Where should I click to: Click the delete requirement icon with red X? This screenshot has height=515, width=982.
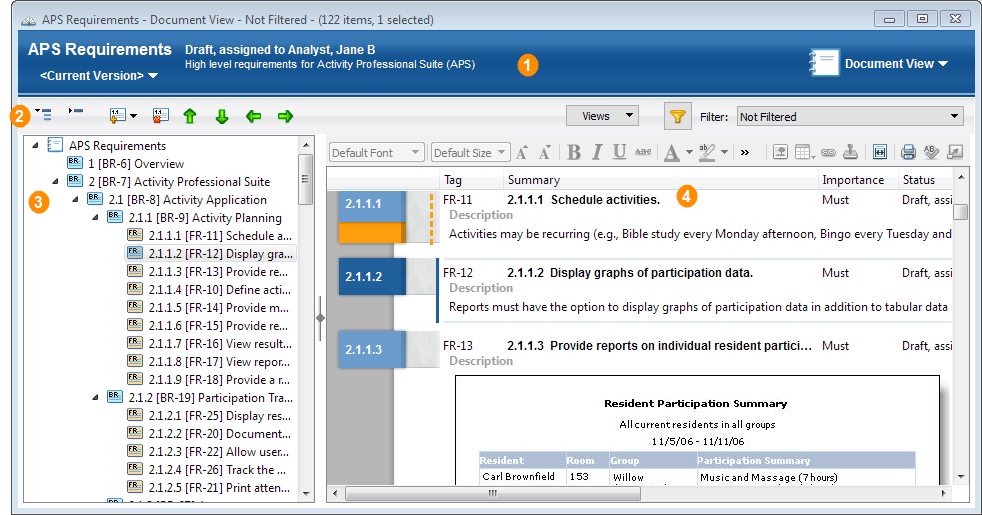[160, 116]
